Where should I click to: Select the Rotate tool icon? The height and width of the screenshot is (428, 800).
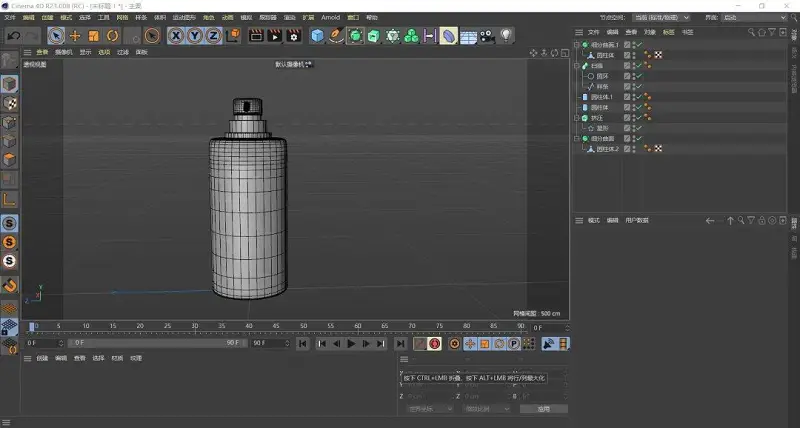tap(113, 36)
